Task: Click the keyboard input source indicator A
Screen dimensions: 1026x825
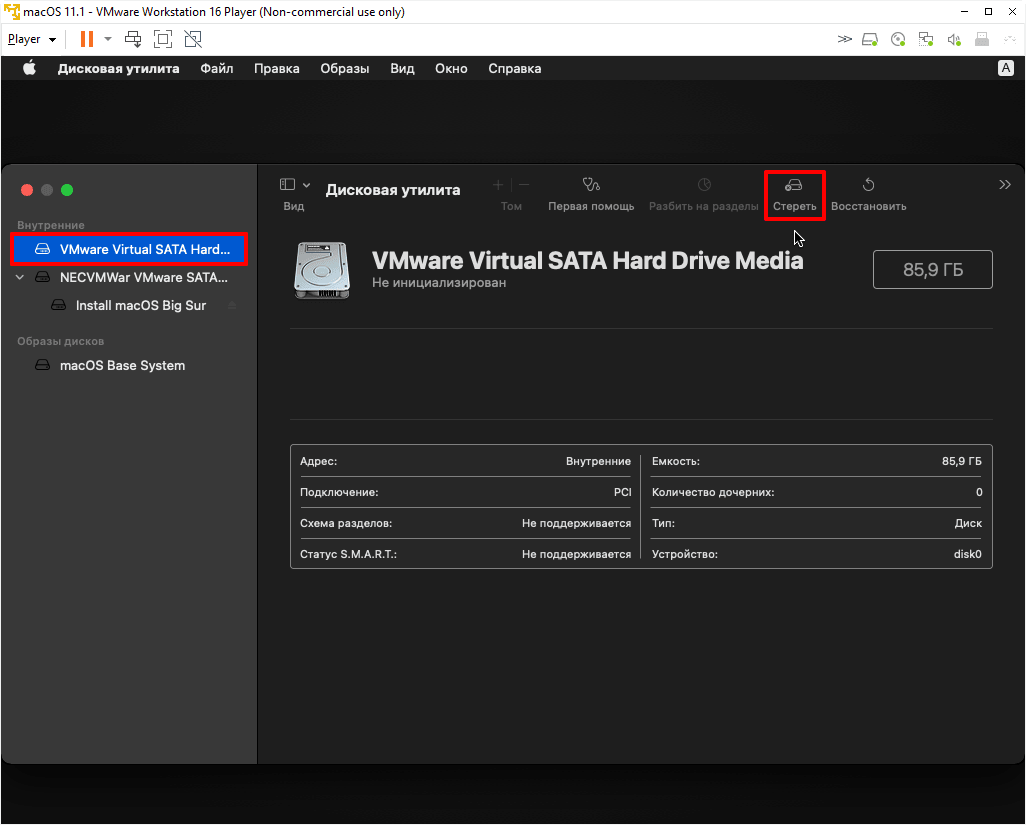Action: coord(1006,68)
